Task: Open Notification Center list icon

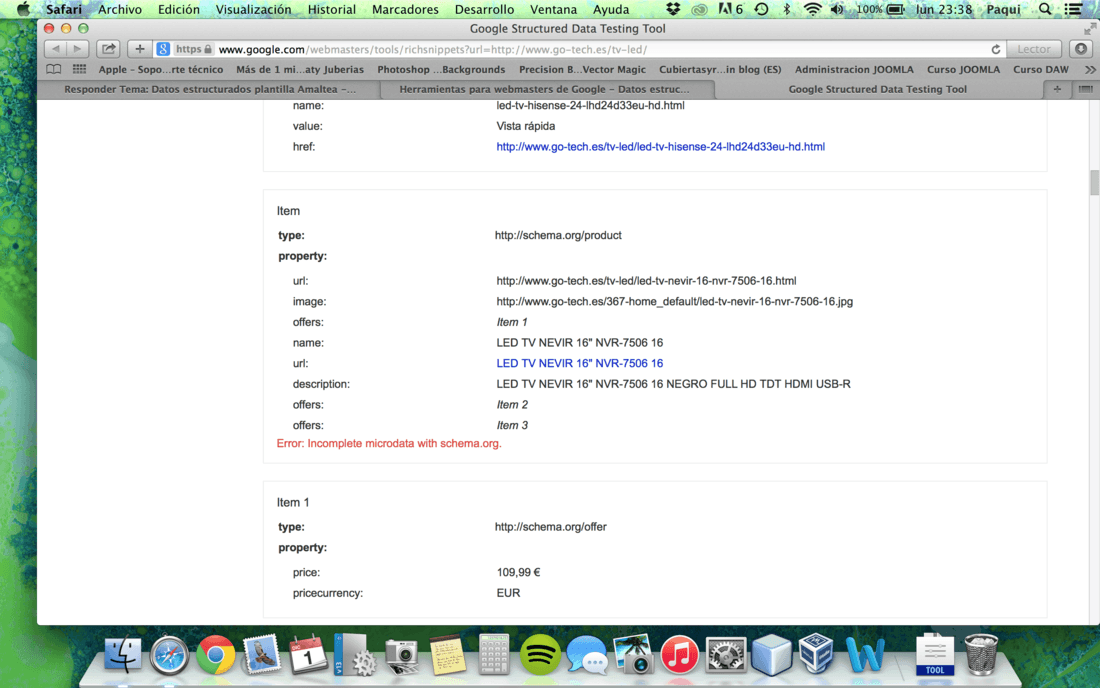Action: click(1073, 9)
